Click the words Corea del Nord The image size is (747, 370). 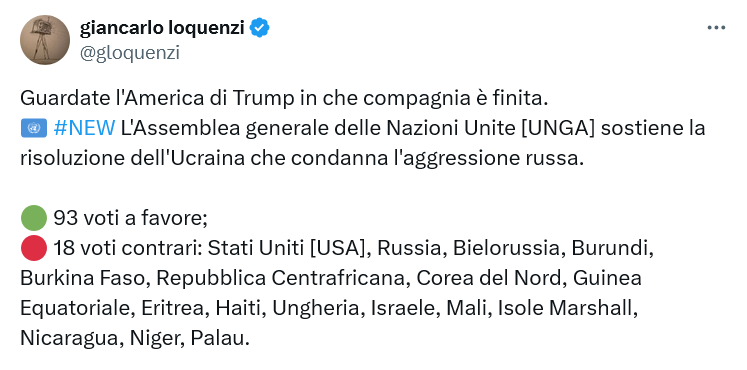[x=488, y=278]
